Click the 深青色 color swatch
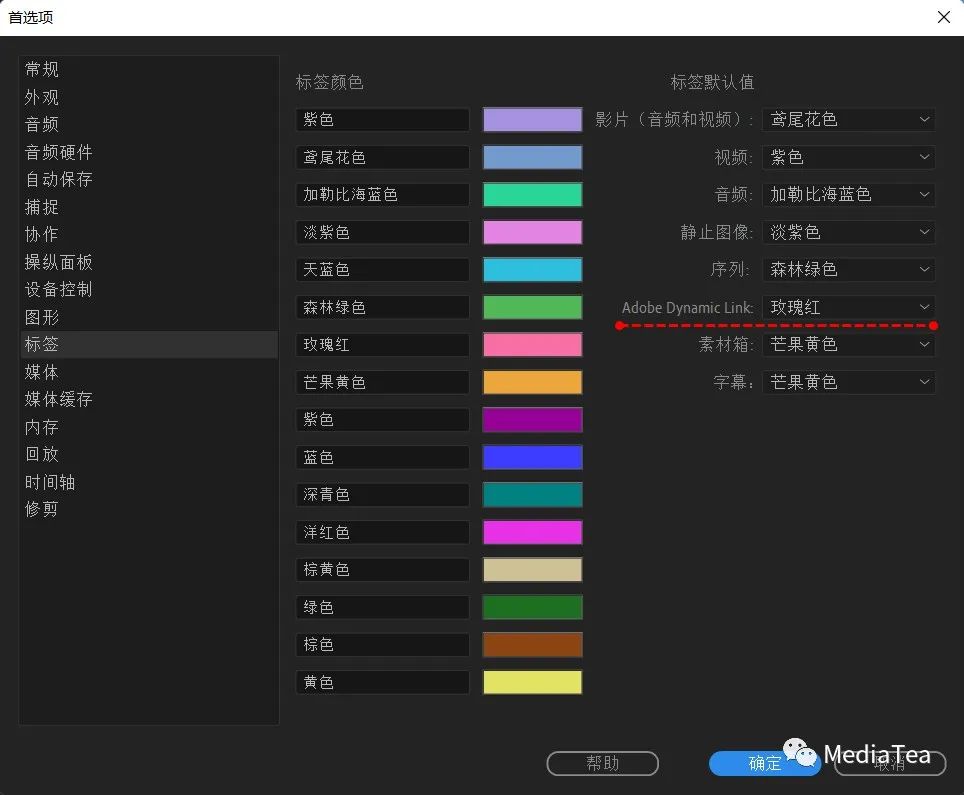 tap(532, 494)
